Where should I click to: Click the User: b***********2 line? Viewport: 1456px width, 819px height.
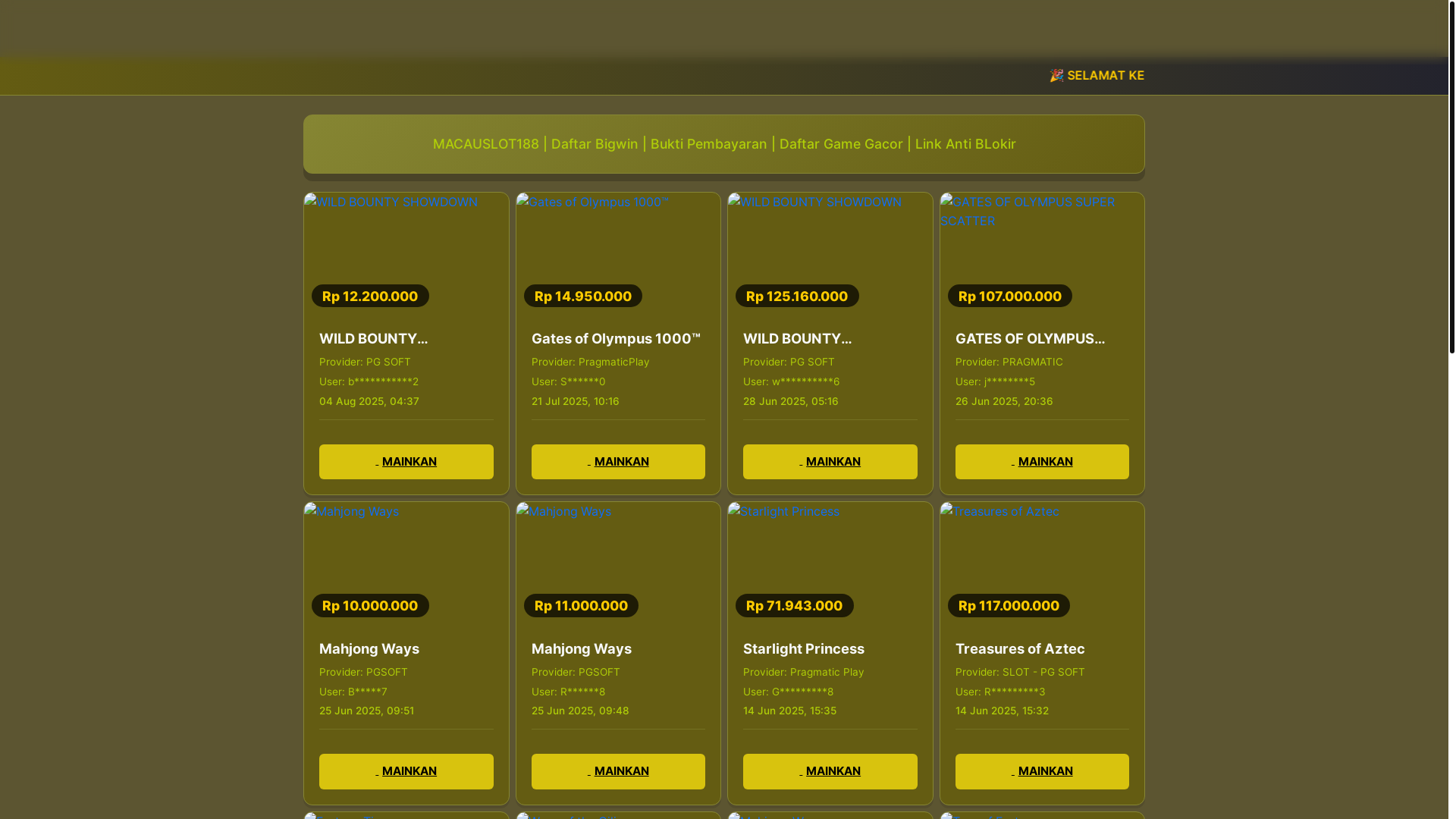[369, 382]
